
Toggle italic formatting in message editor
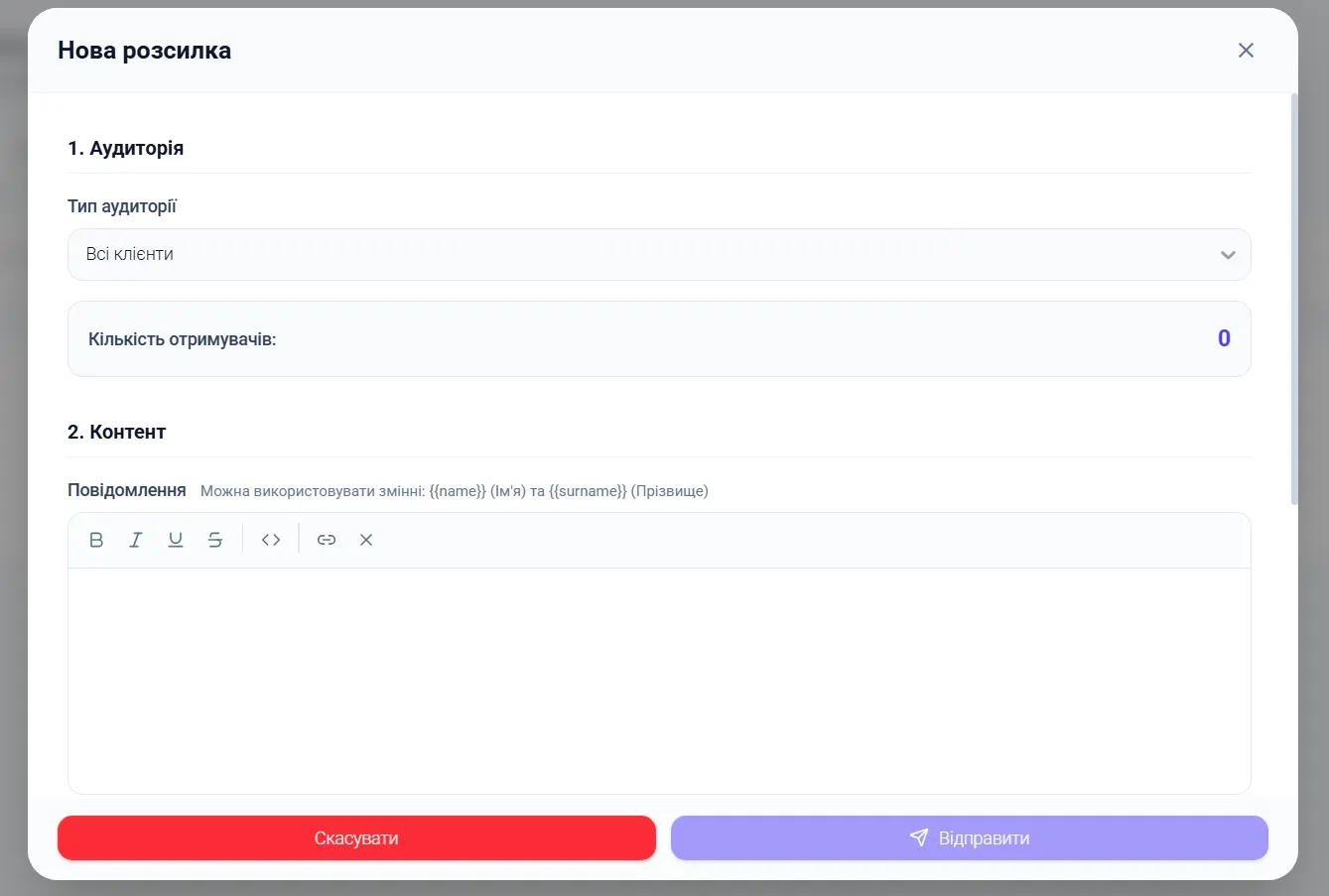136,540
